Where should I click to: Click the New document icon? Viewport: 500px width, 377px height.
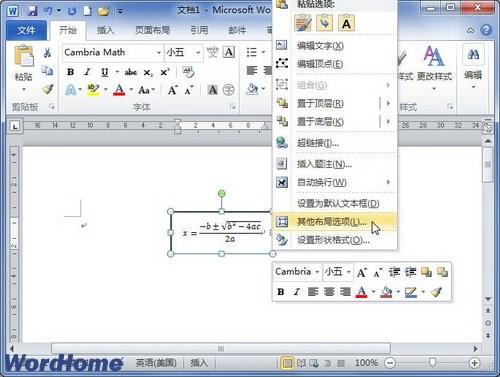point(87,11)
